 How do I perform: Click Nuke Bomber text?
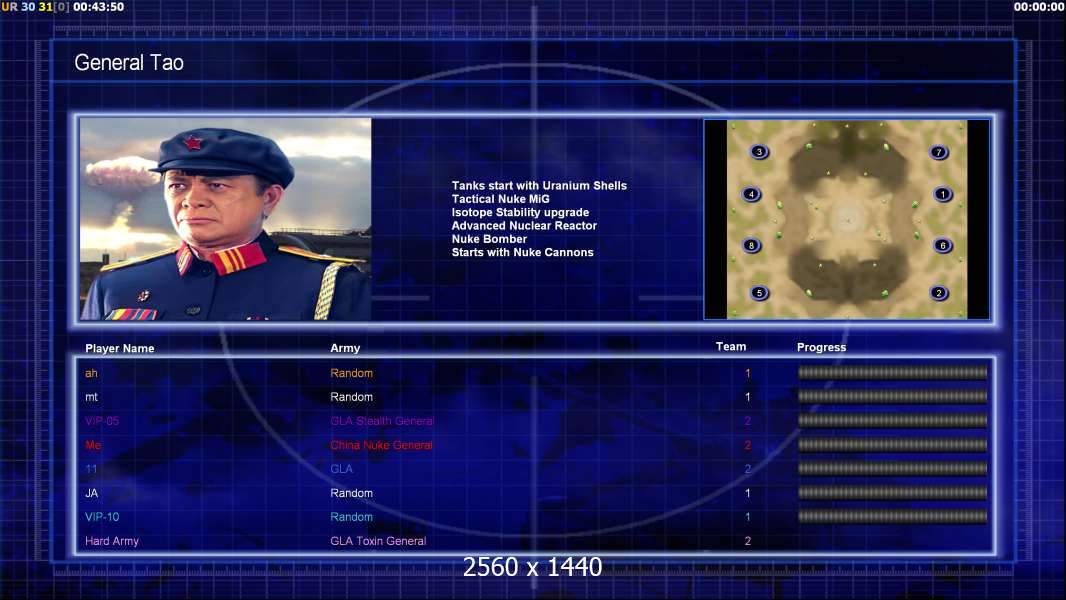coord(489,239)
